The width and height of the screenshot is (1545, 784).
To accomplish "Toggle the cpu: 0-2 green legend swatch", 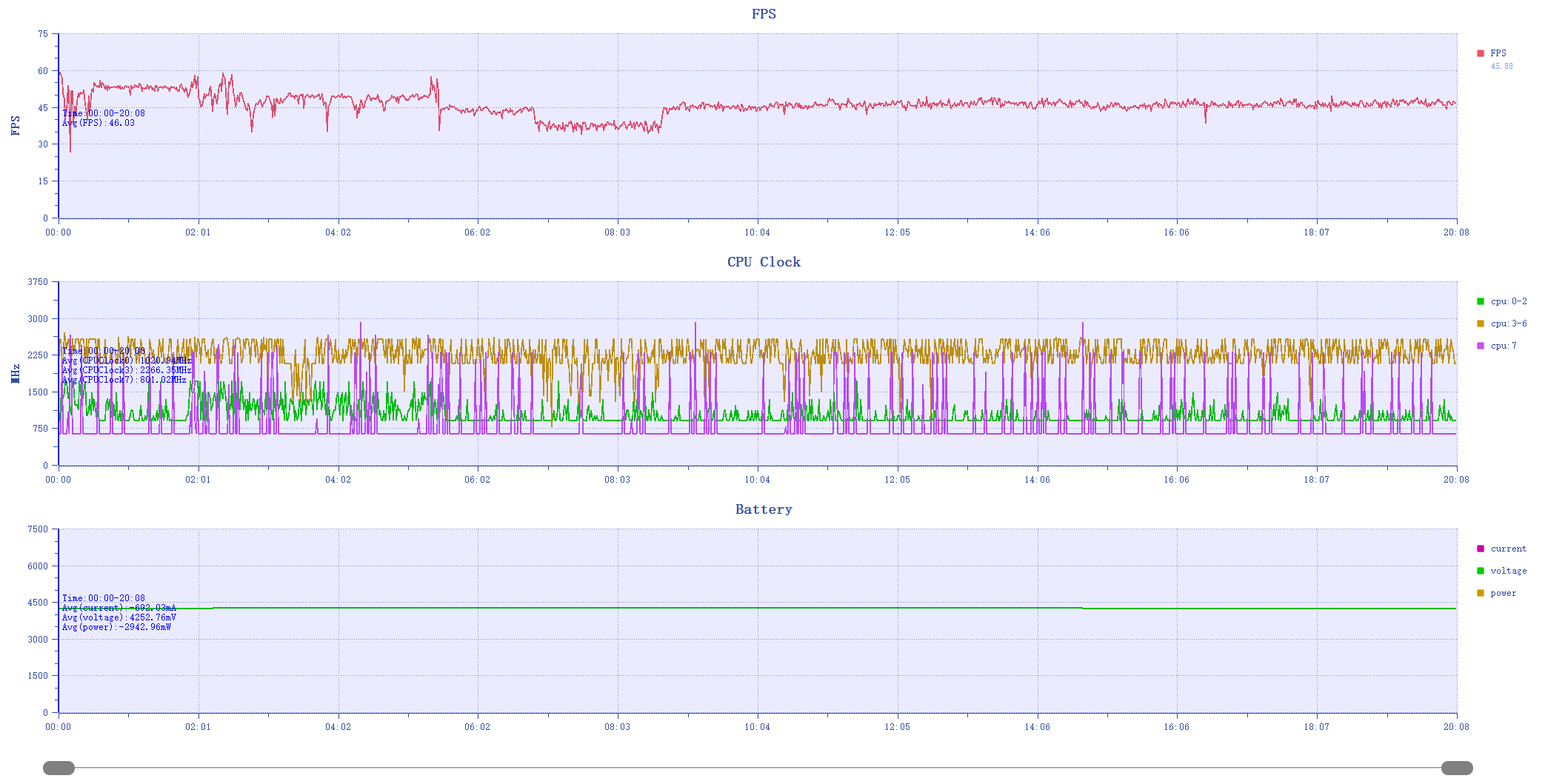I will pyautogui.click(x=1480, y=301).
